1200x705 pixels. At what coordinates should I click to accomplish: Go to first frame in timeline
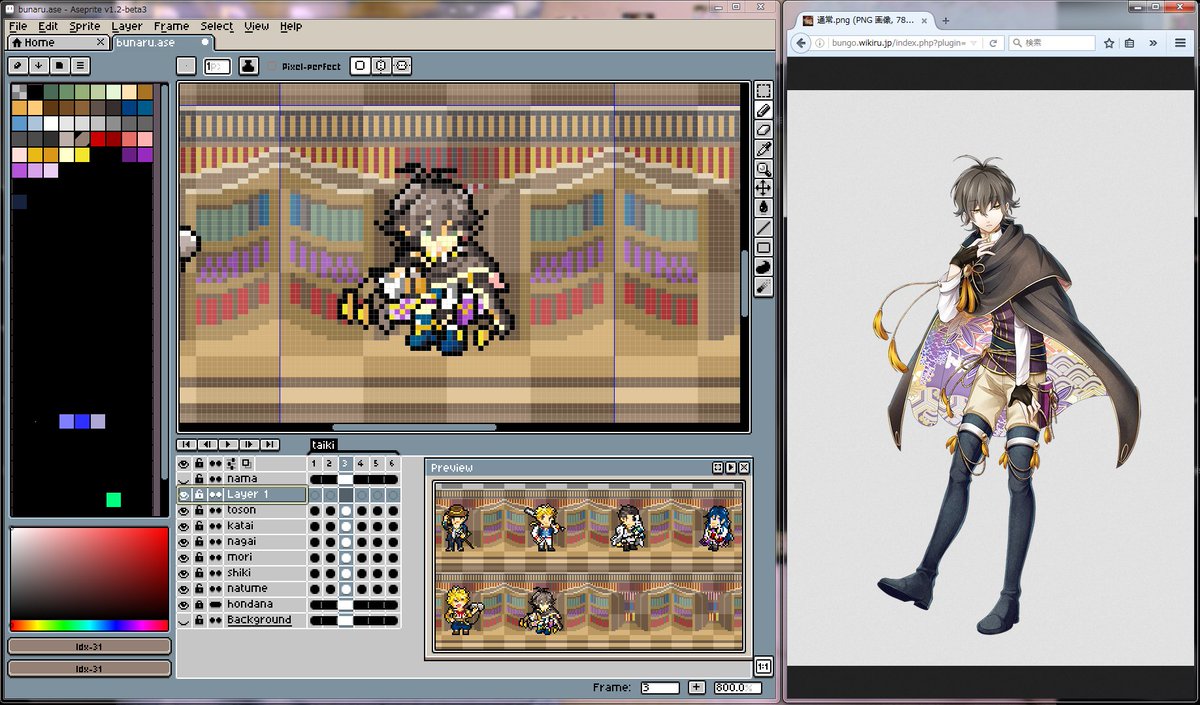[186, 444]
